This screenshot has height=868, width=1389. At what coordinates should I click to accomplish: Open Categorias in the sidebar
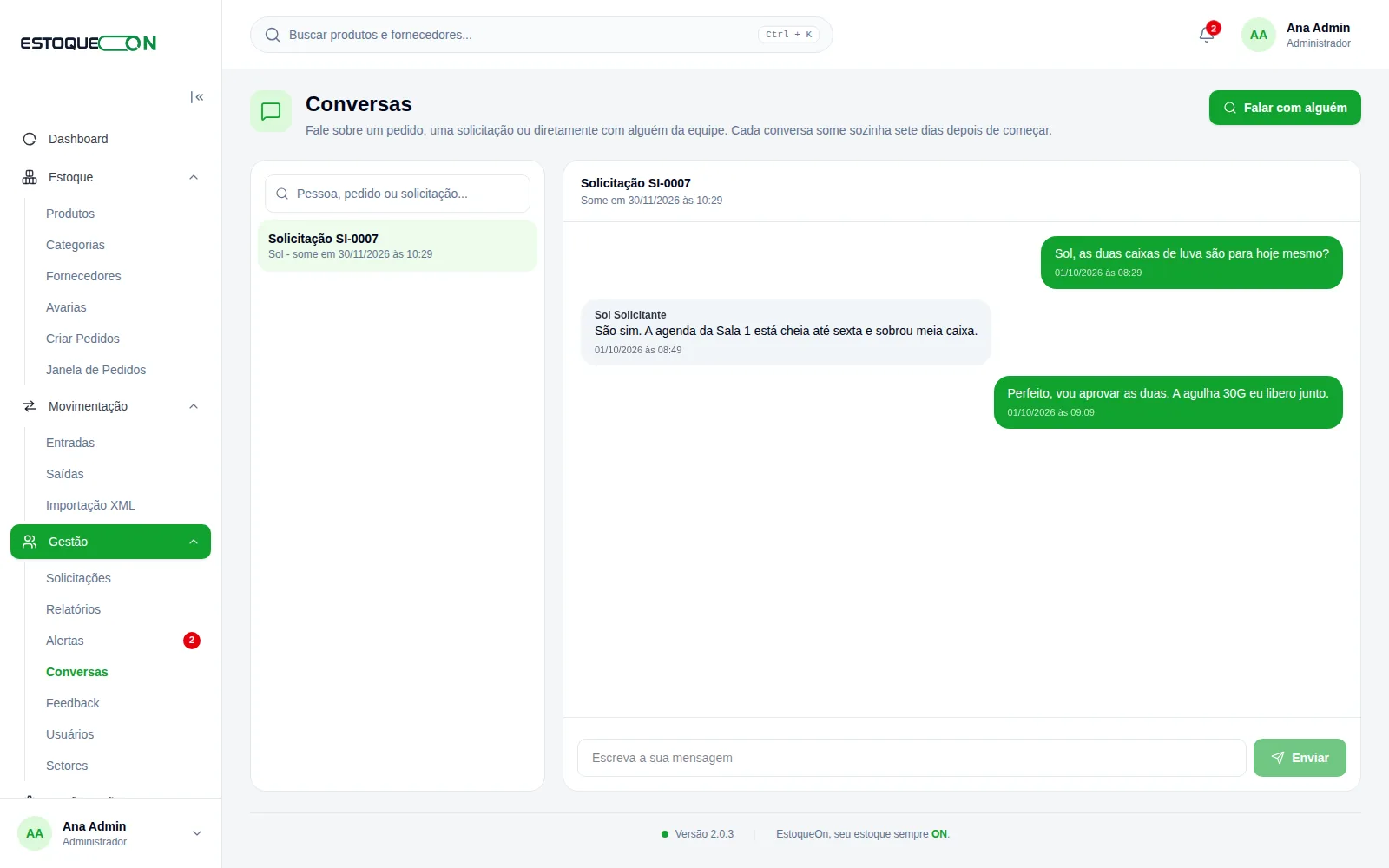76,245
